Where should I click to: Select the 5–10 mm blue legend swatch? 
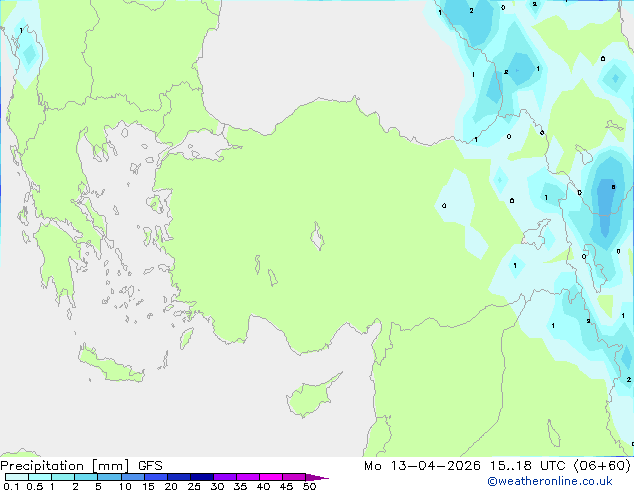(x=109, y=477)
